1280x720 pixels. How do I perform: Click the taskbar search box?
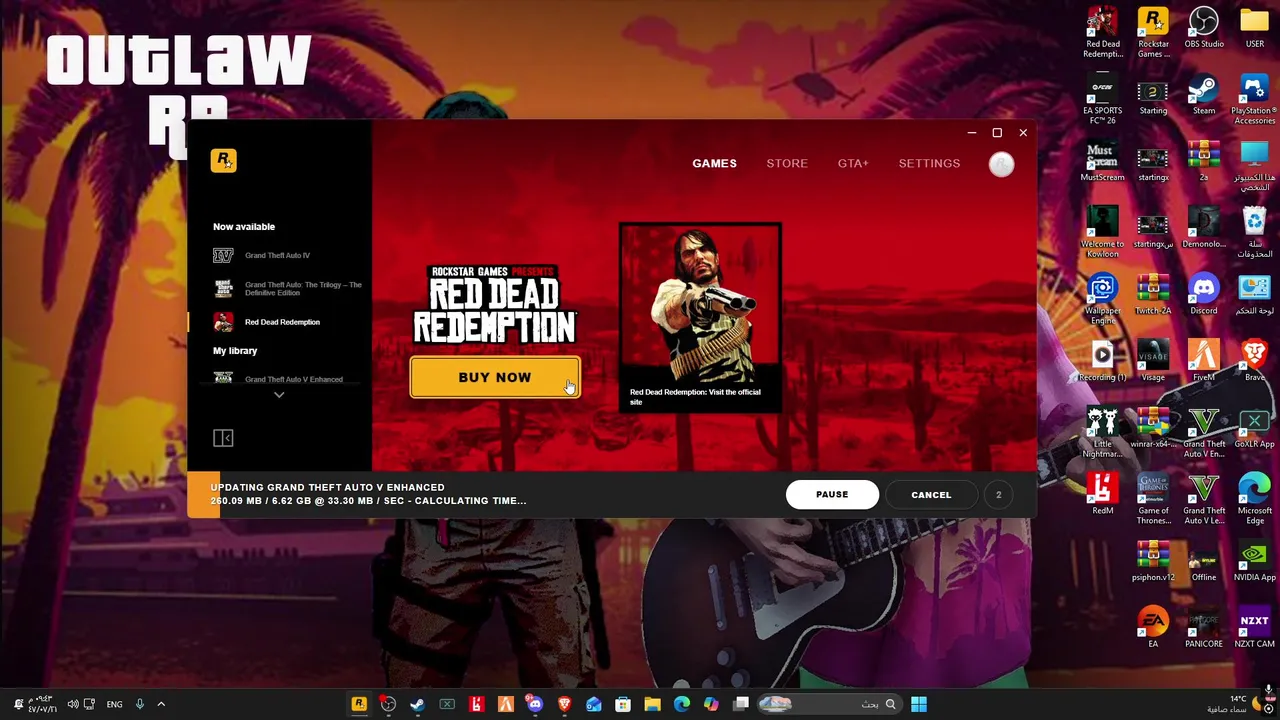tap(829, 704)
